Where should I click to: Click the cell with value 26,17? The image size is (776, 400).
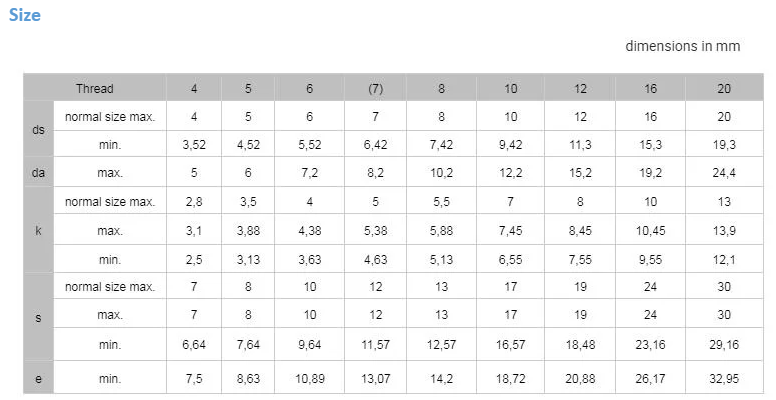651,380
